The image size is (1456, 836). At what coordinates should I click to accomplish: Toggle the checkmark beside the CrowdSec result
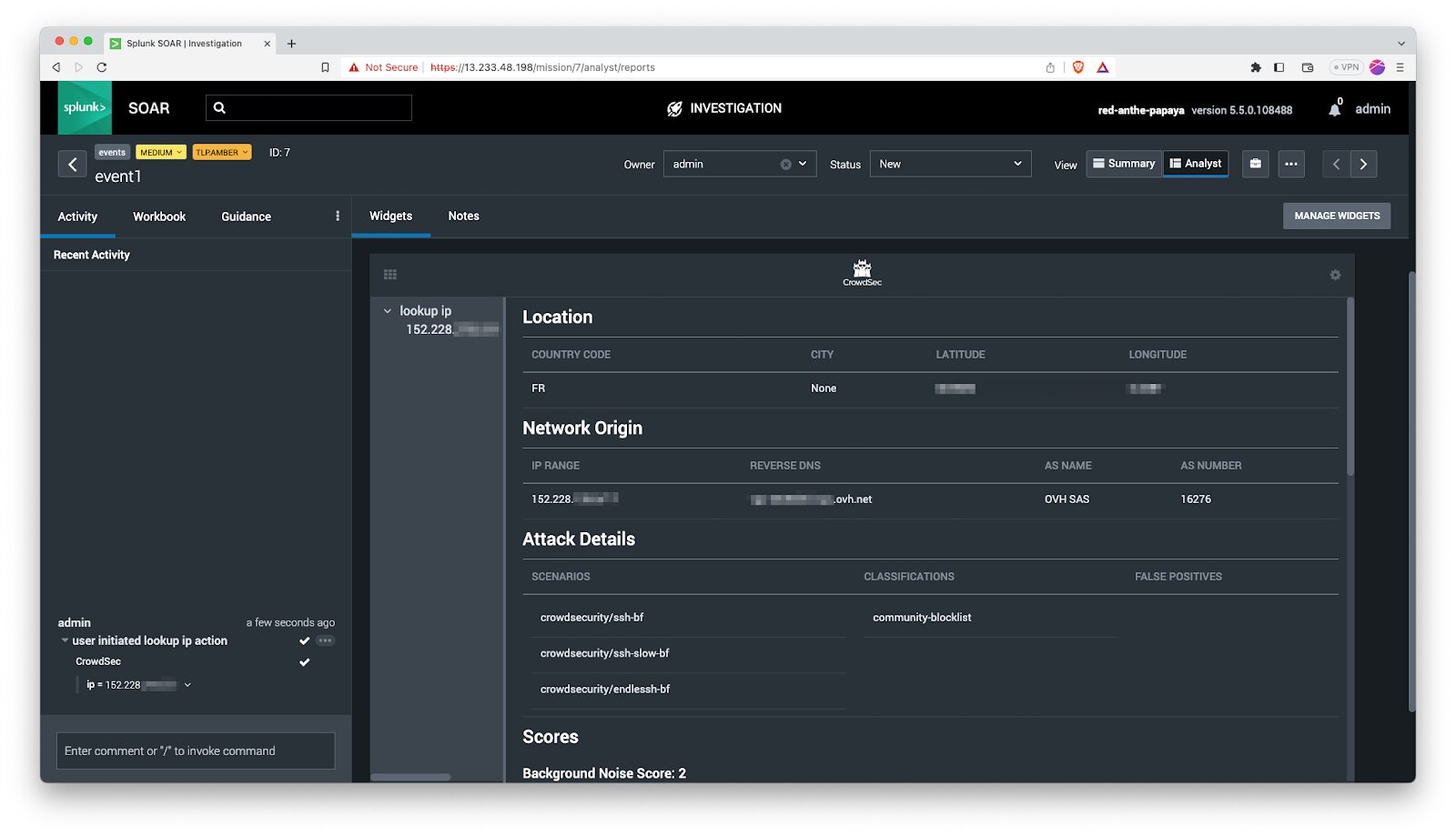305,662
